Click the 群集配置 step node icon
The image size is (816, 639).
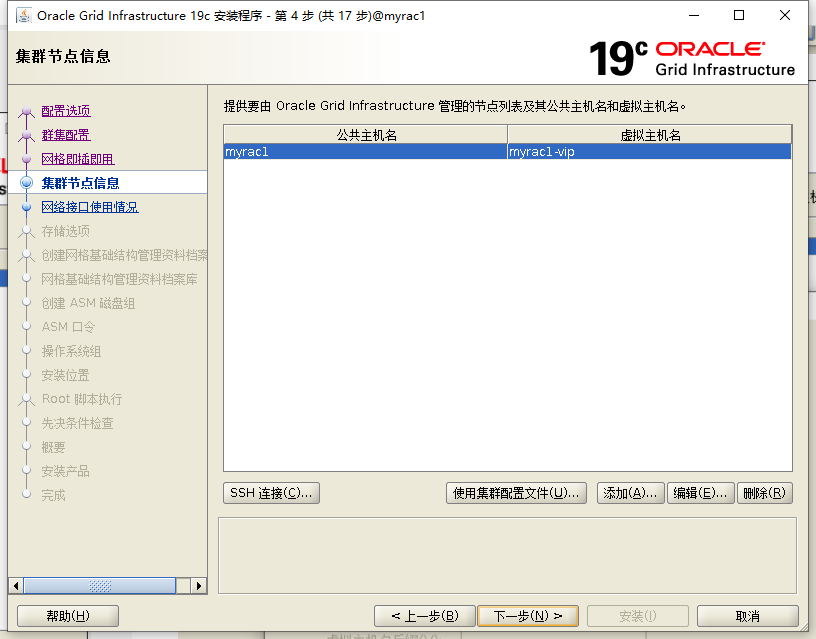click(27, 135)
